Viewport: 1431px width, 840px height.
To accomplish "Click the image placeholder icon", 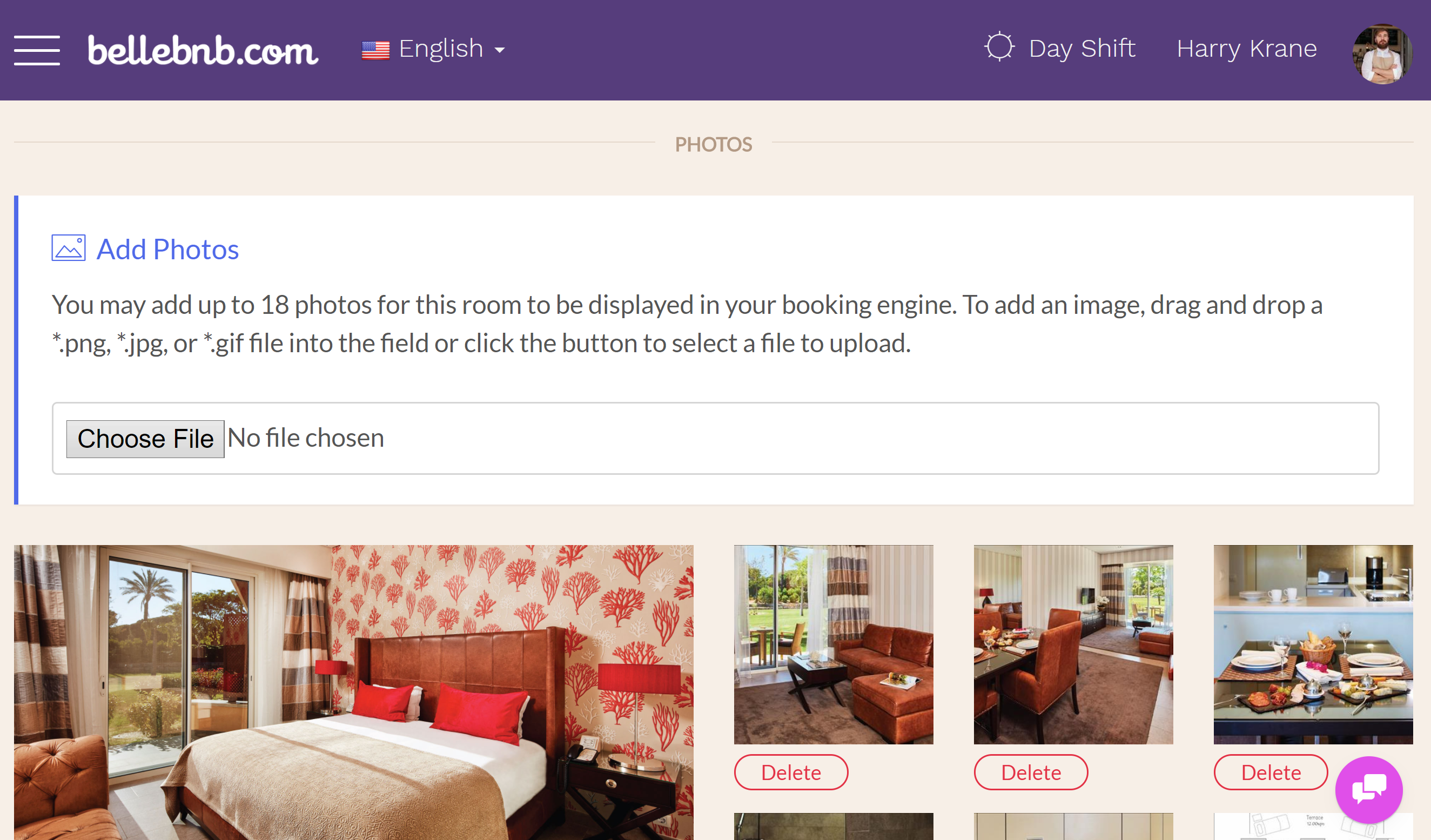I will click(x=67, y=248).
